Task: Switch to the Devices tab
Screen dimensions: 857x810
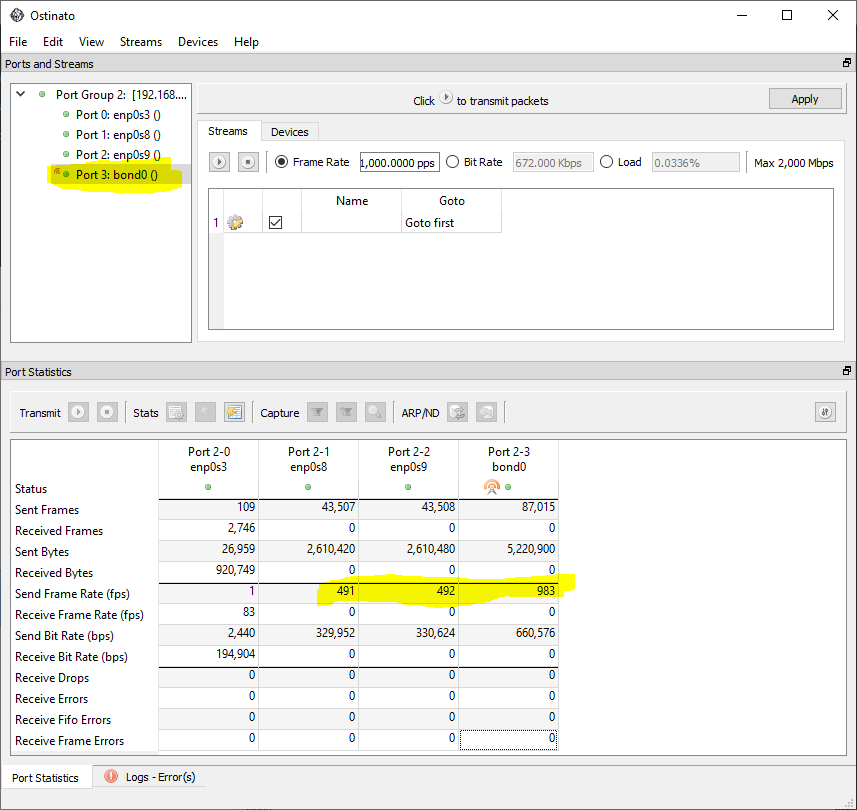Action: [x=290, y=131]
